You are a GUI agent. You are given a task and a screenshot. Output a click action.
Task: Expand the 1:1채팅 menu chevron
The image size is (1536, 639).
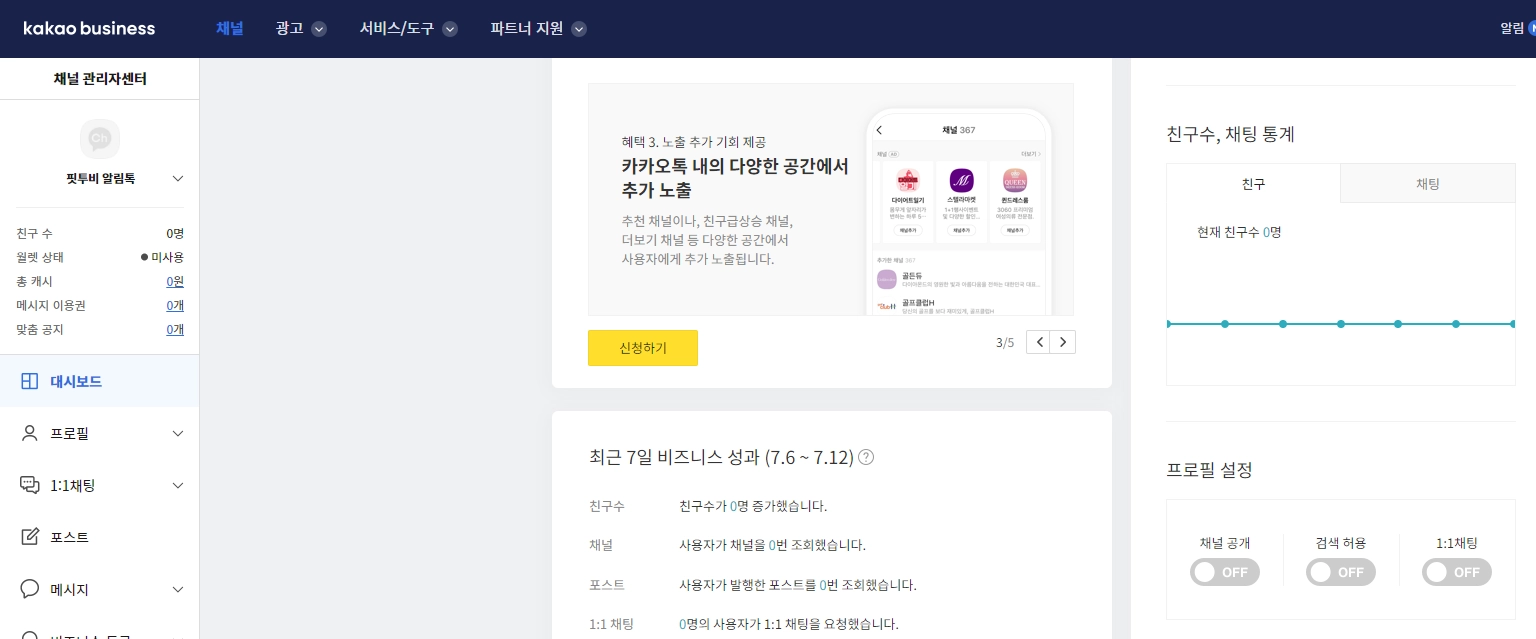coord(178,485)
